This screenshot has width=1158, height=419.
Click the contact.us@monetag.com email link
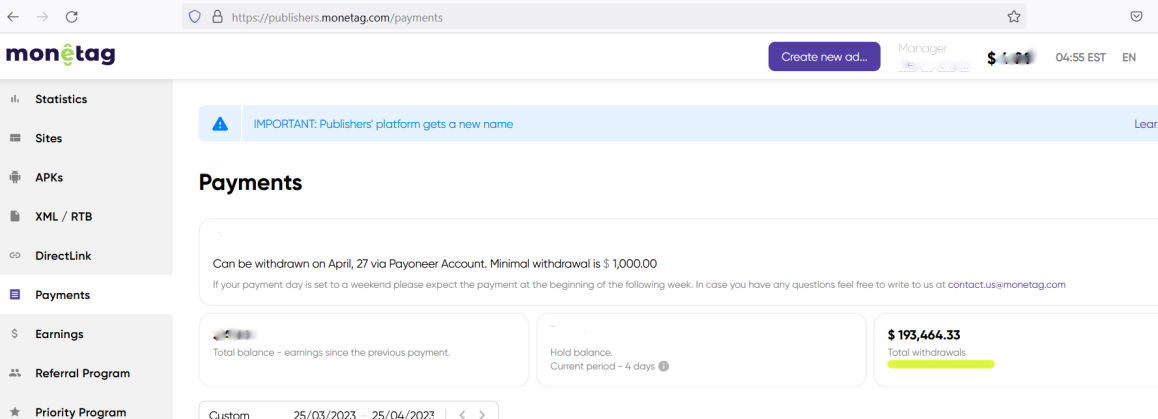1007,284
